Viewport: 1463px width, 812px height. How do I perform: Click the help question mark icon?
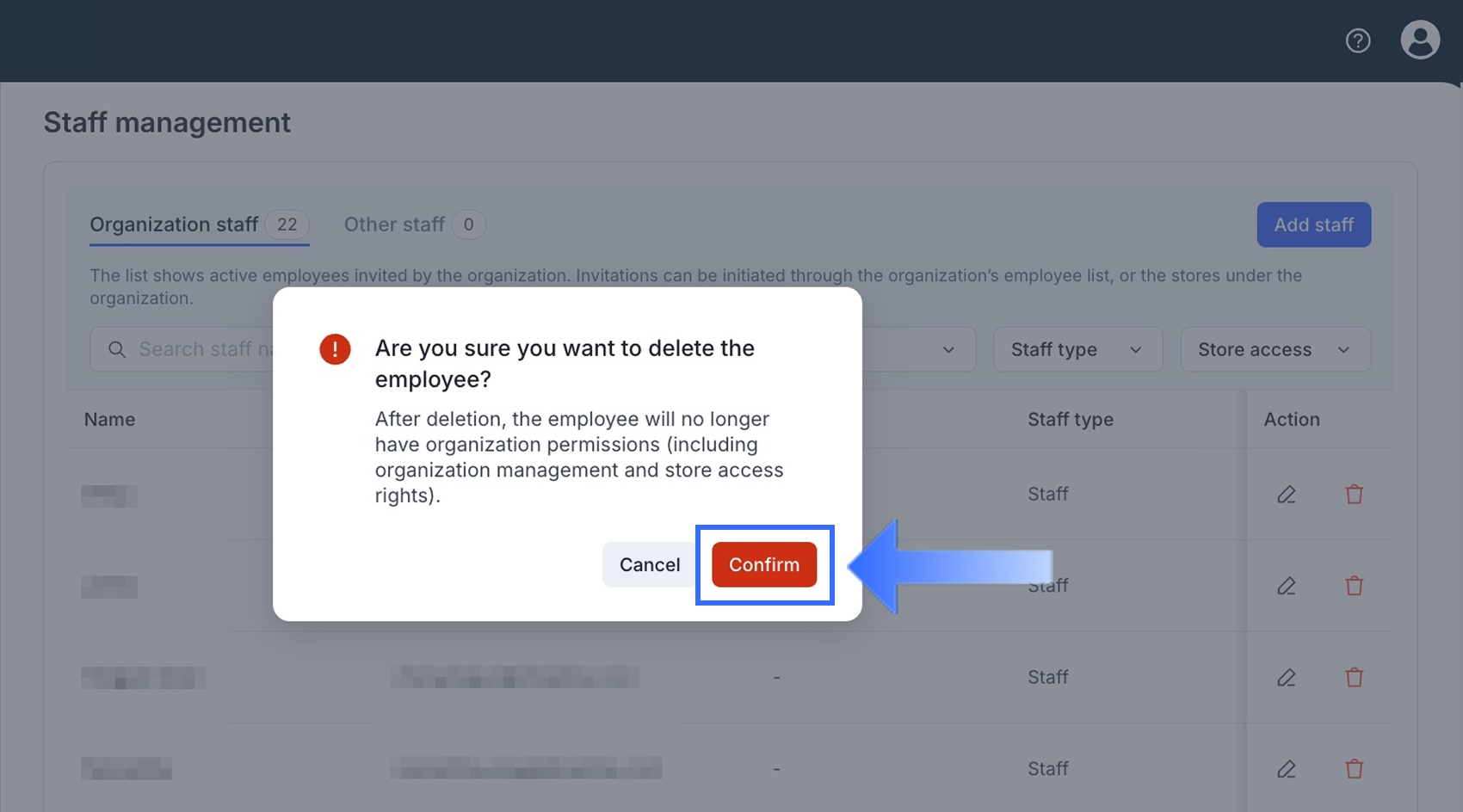click(1358, 40)
